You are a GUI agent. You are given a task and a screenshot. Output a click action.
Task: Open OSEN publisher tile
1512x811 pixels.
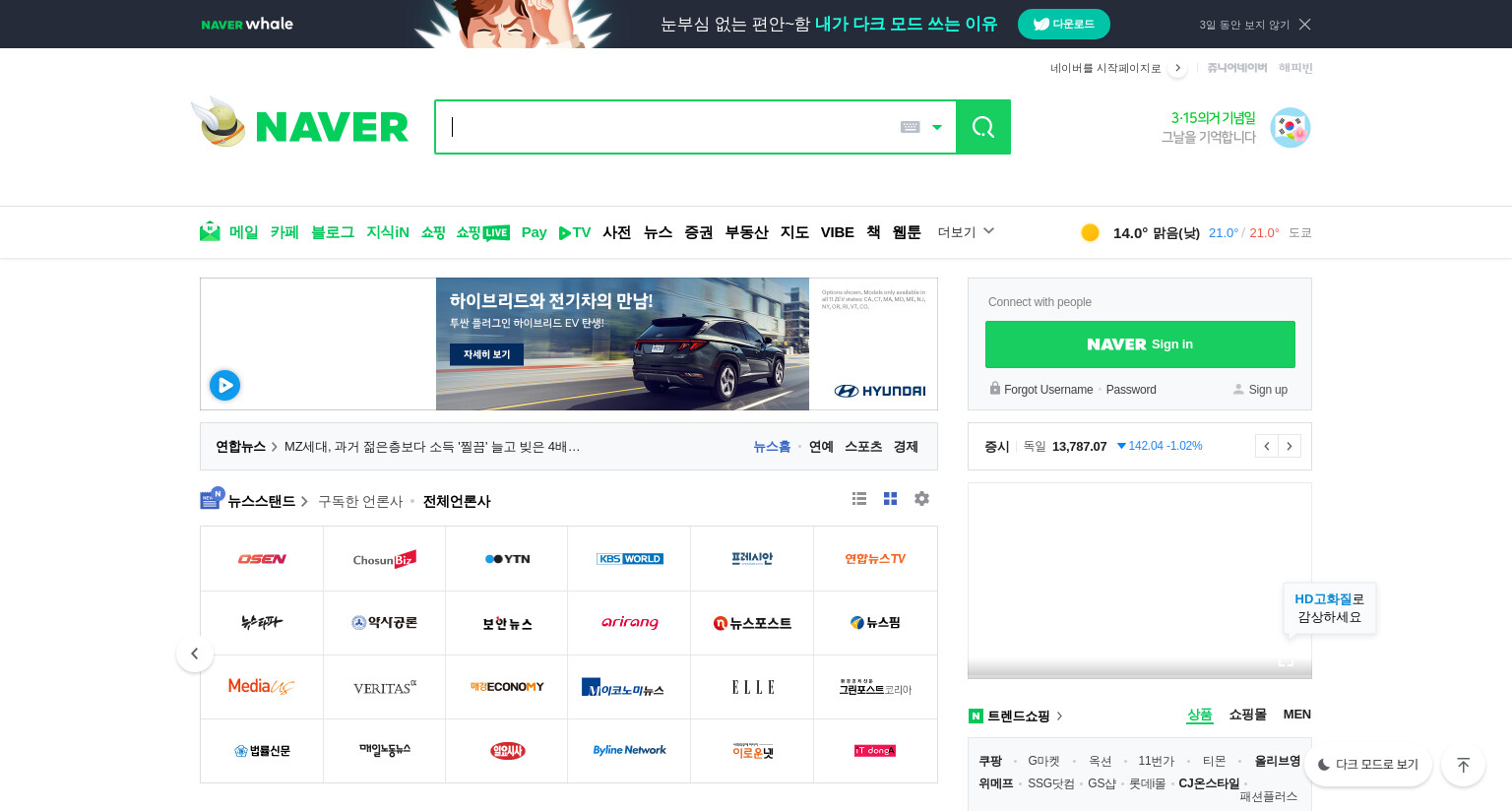(x=262, y=559)
